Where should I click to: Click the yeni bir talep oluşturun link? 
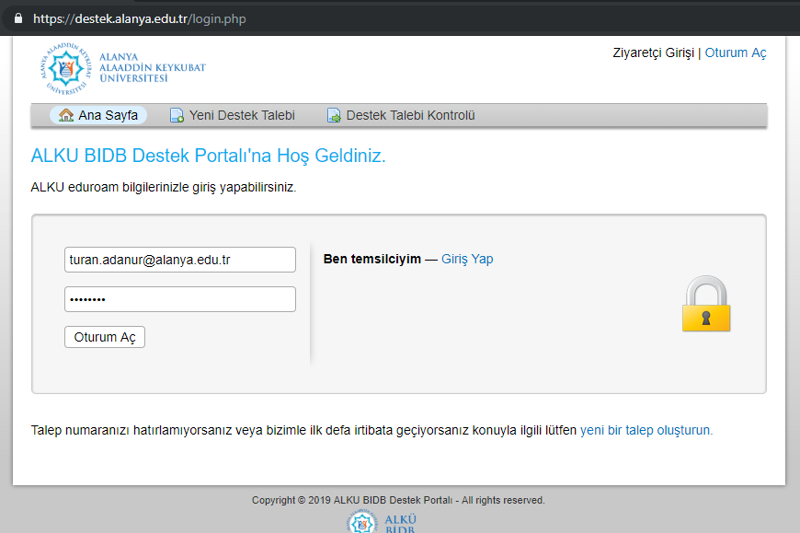pos(646,430)
